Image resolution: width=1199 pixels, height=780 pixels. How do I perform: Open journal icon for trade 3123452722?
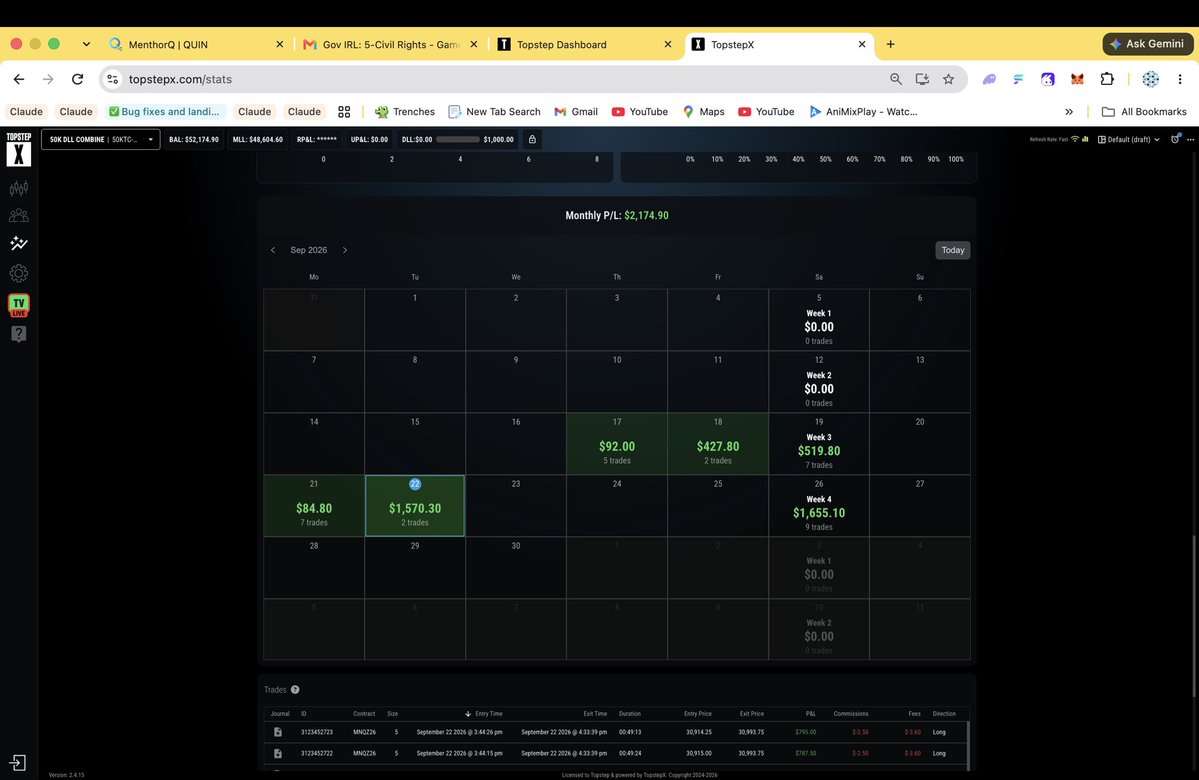(x=278, y=753)
